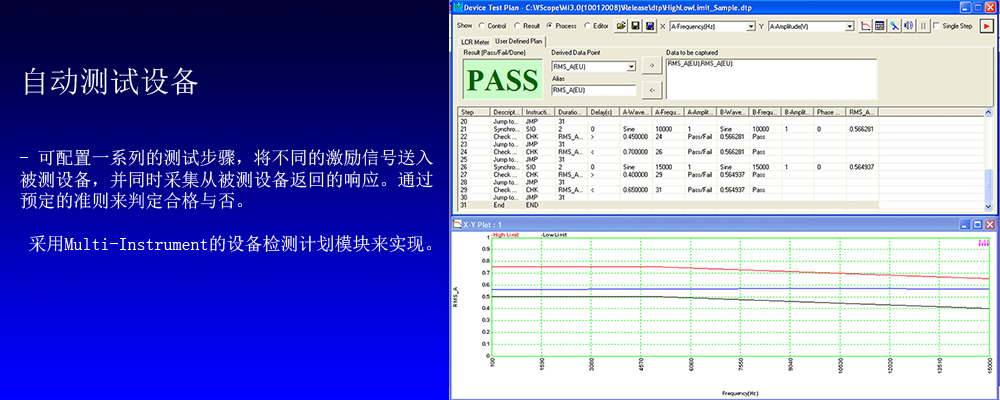This screenshot has height=400, width=1000.
Task: Click the Alias input field
Action: point(594,90)
